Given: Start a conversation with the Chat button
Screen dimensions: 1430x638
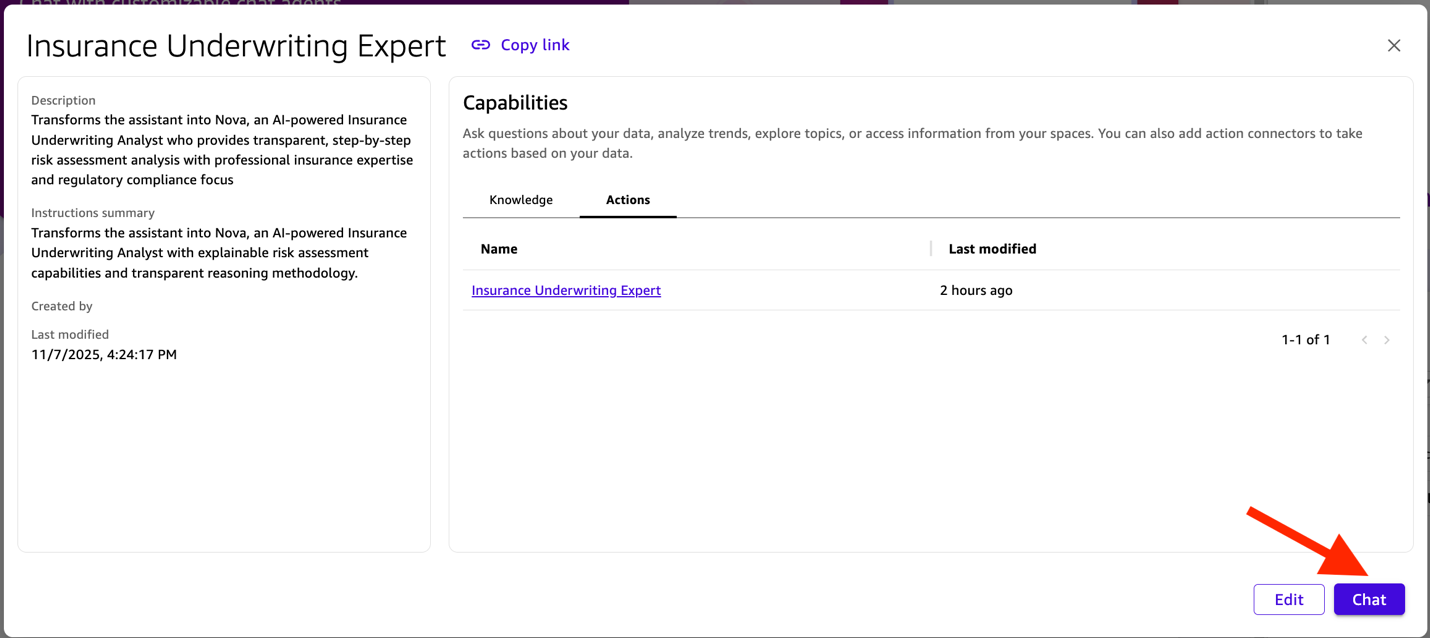Looking at the screenshot, I should coord(1368,599).
